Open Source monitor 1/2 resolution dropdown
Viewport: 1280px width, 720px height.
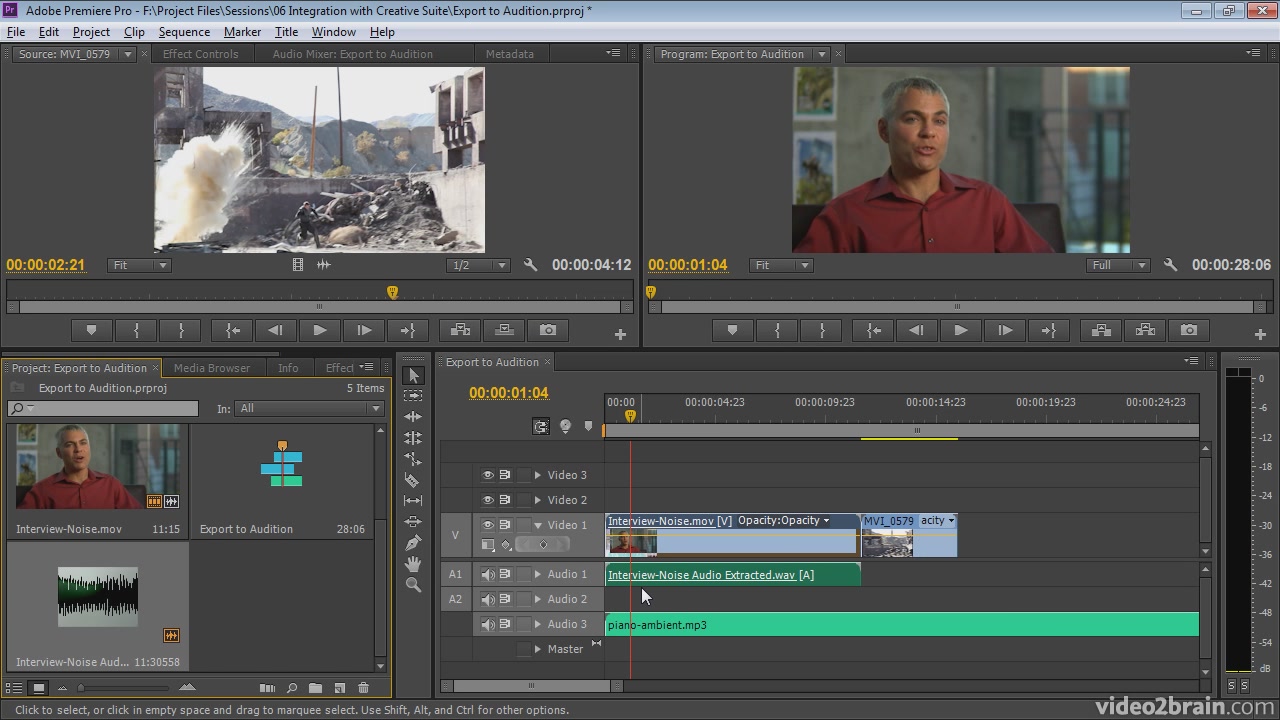(478, 265)
